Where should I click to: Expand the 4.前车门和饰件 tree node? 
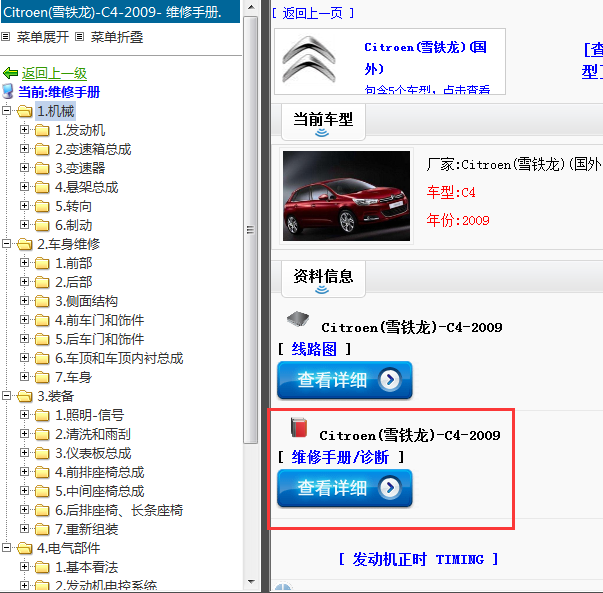tap(24, 319)
